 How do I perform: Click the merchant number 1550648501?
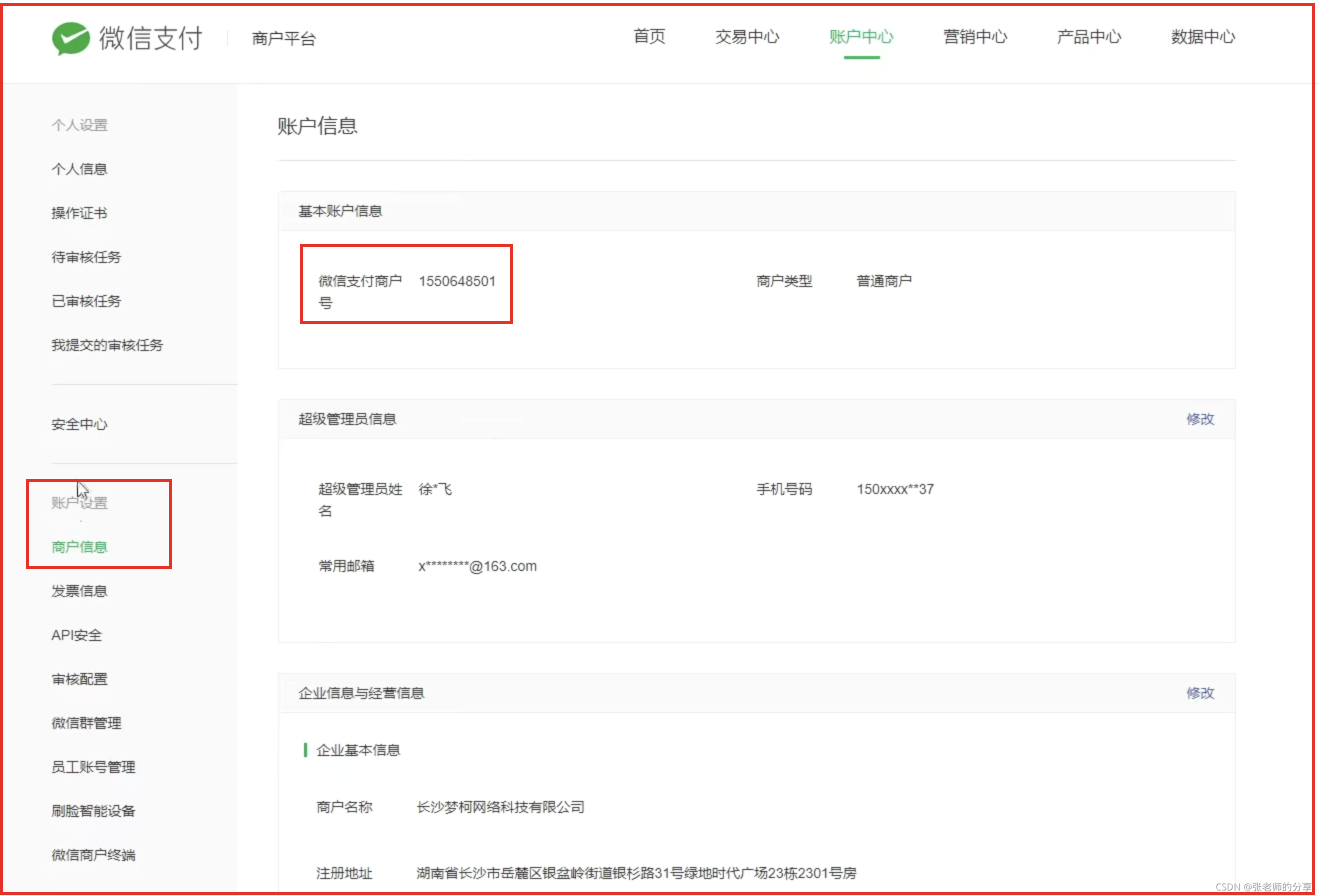pos(457,281)
